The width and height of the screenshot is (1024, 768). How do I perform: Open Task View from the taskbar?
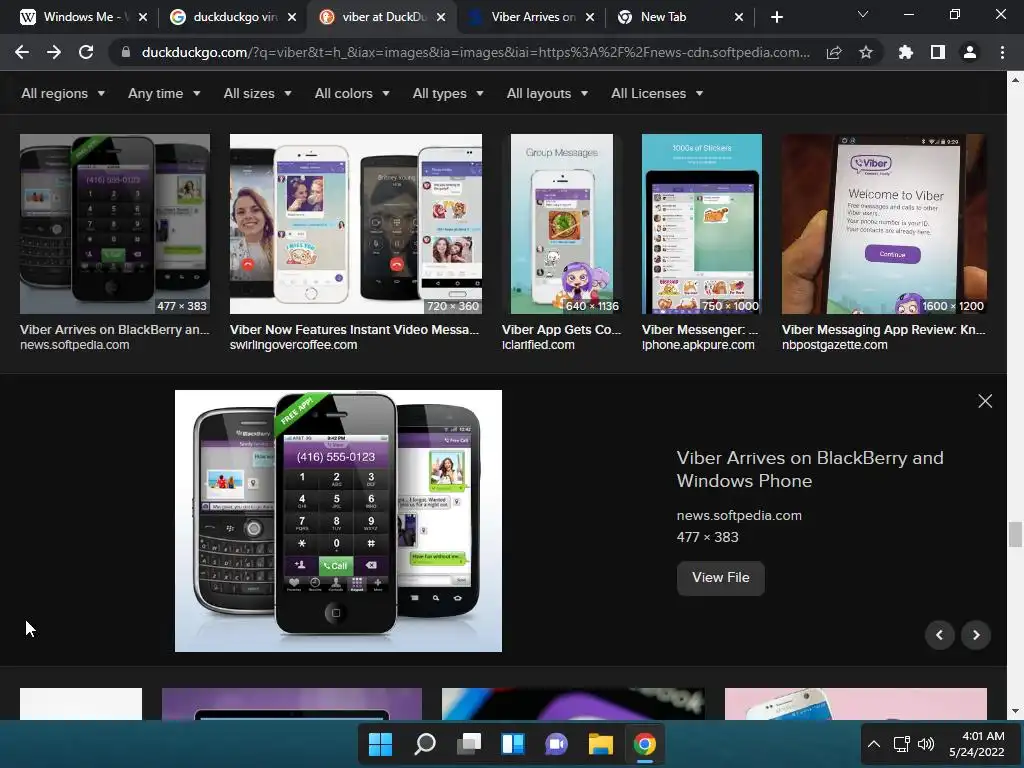468,744
